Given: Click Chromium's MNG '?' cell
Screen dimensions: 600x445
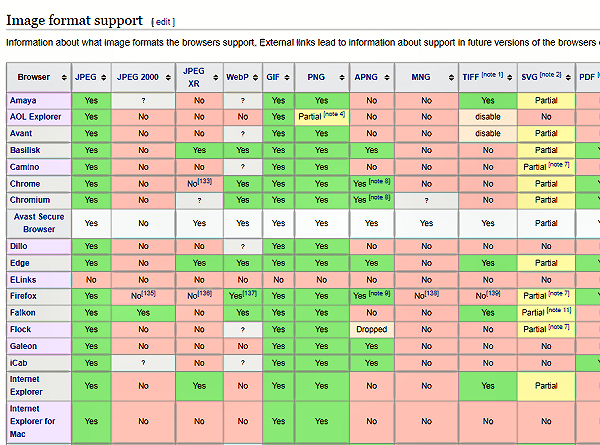Looking at the screenshot, I should 426,200.
